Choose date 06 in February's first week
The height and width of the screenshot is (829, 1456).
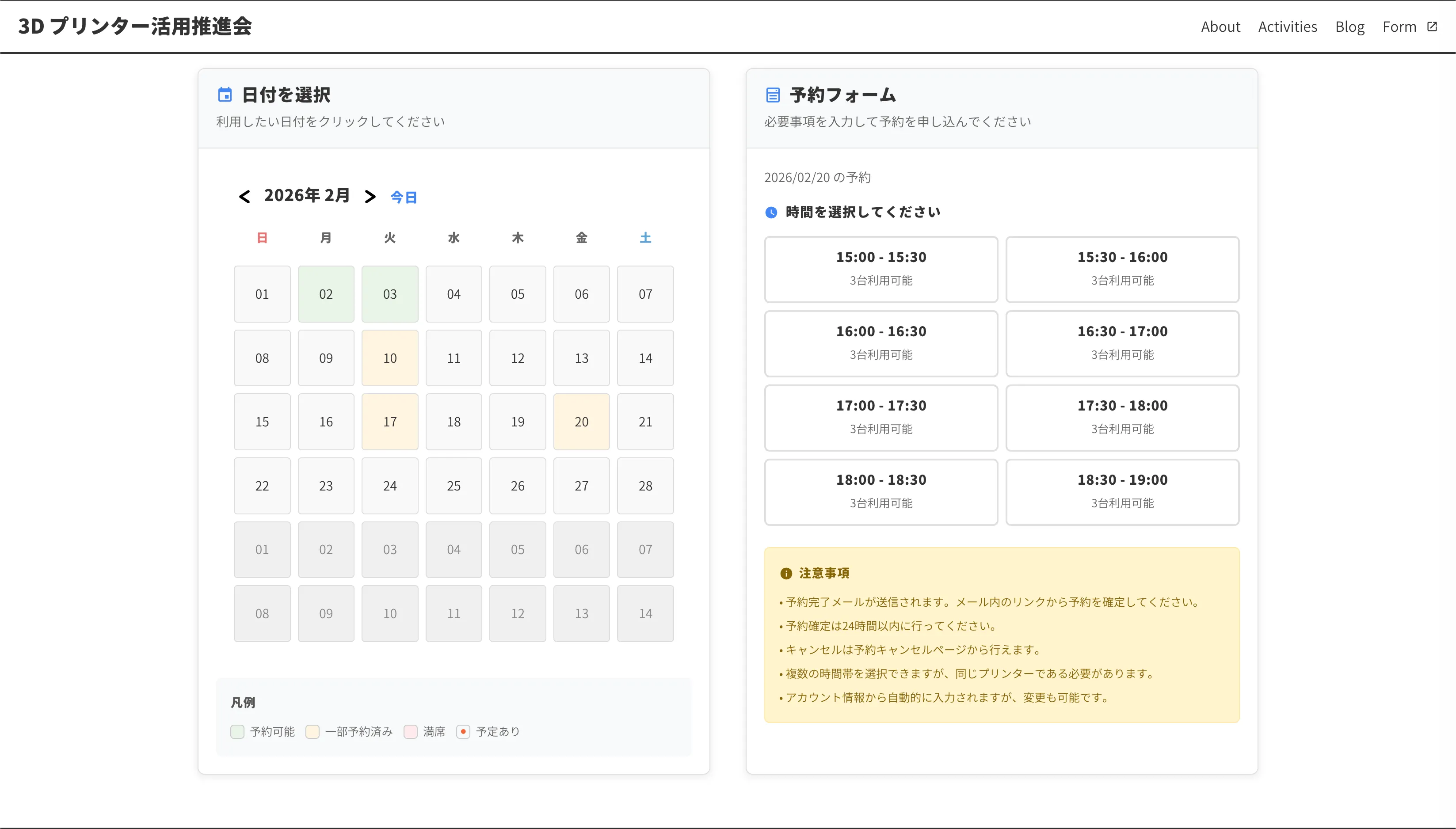[581, 294]
